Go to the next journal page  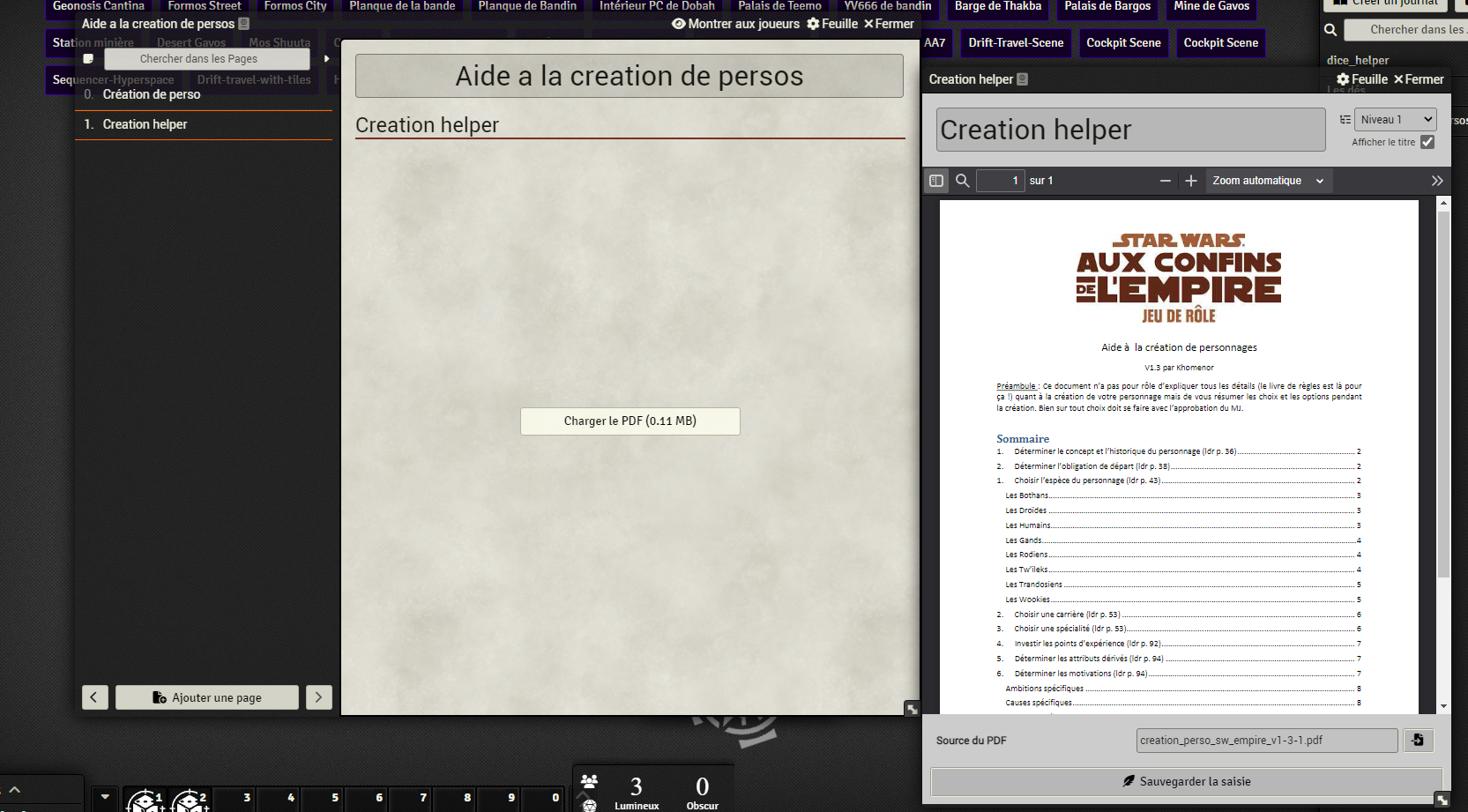point(319,697)
